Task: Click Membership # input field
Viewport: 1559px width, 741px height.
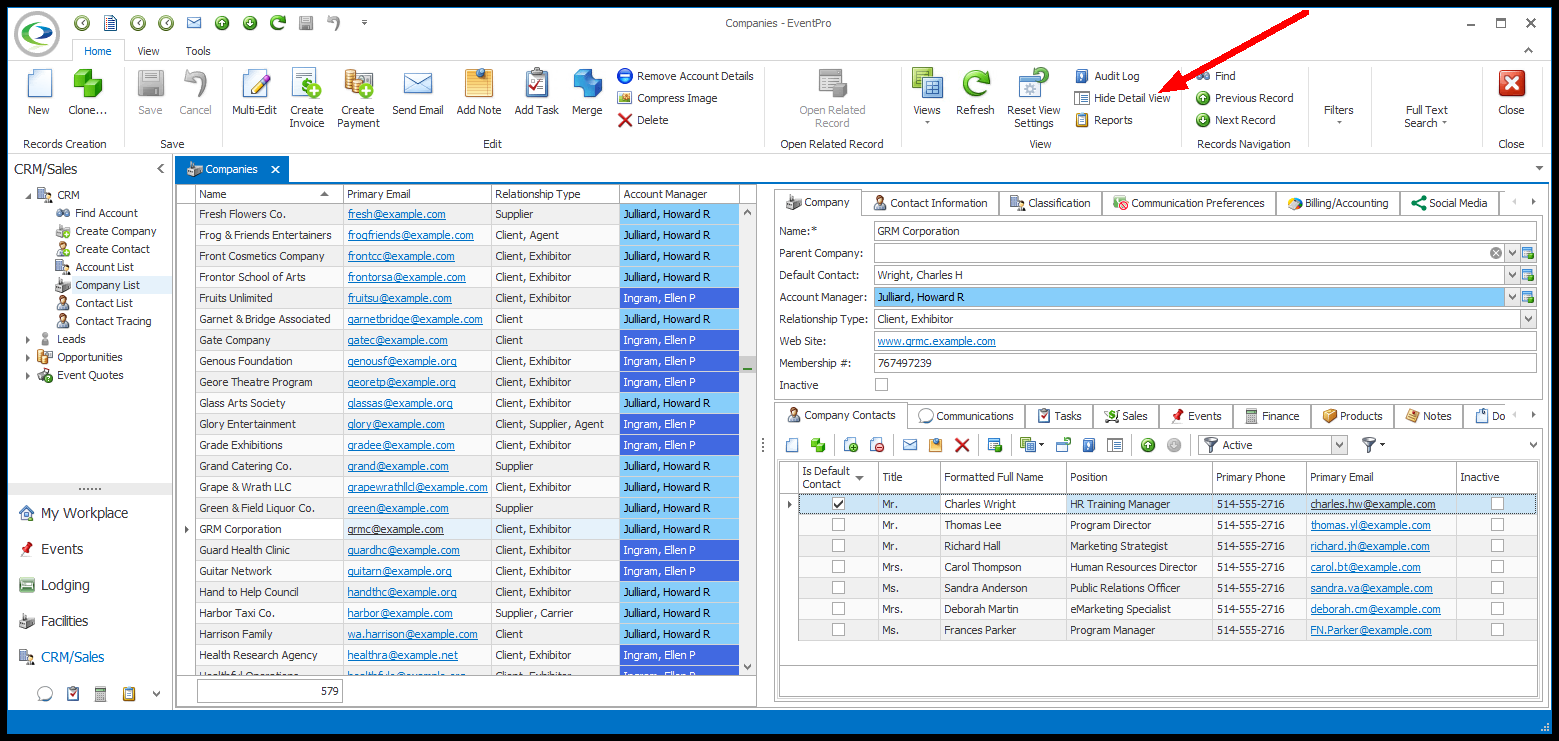Action: point(1205,363)
